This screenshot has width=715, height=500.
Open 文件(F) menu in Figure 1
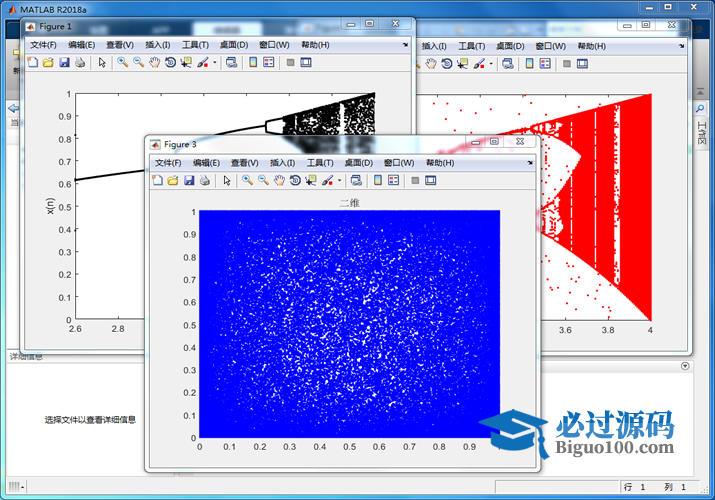pyautogui.click(x=43, y=45)
